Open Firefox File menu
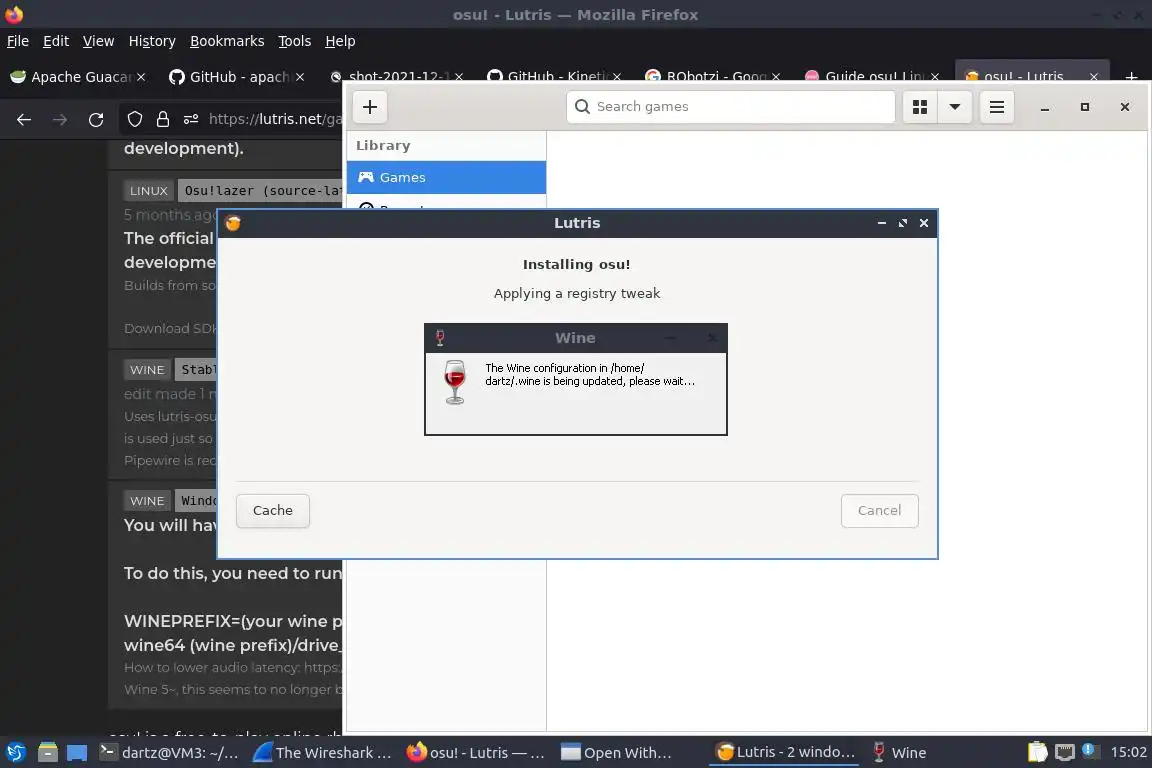 pos(18,41)
